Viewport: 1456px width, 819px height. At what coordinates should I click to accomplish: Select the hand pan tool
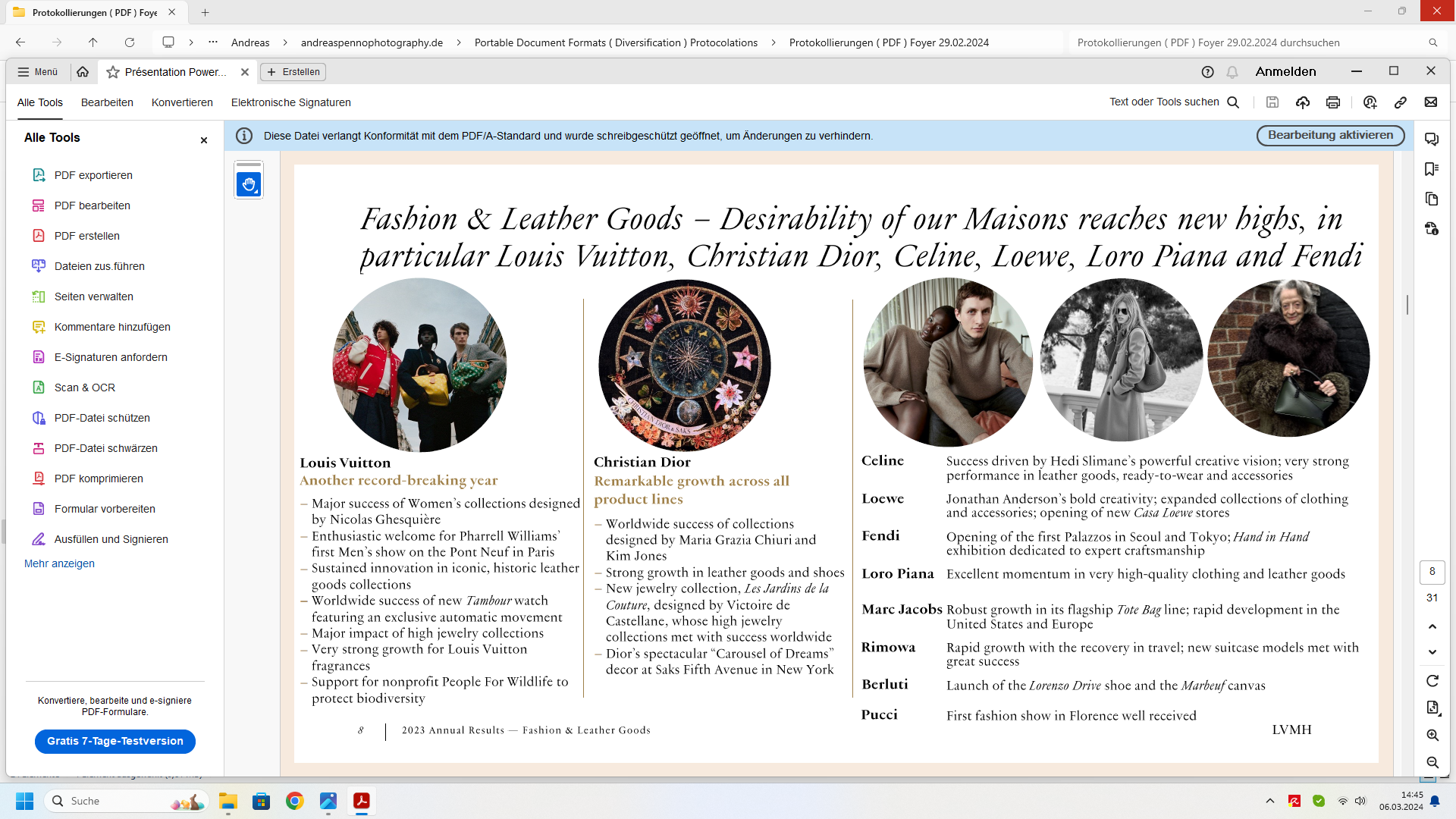point(249,184)
